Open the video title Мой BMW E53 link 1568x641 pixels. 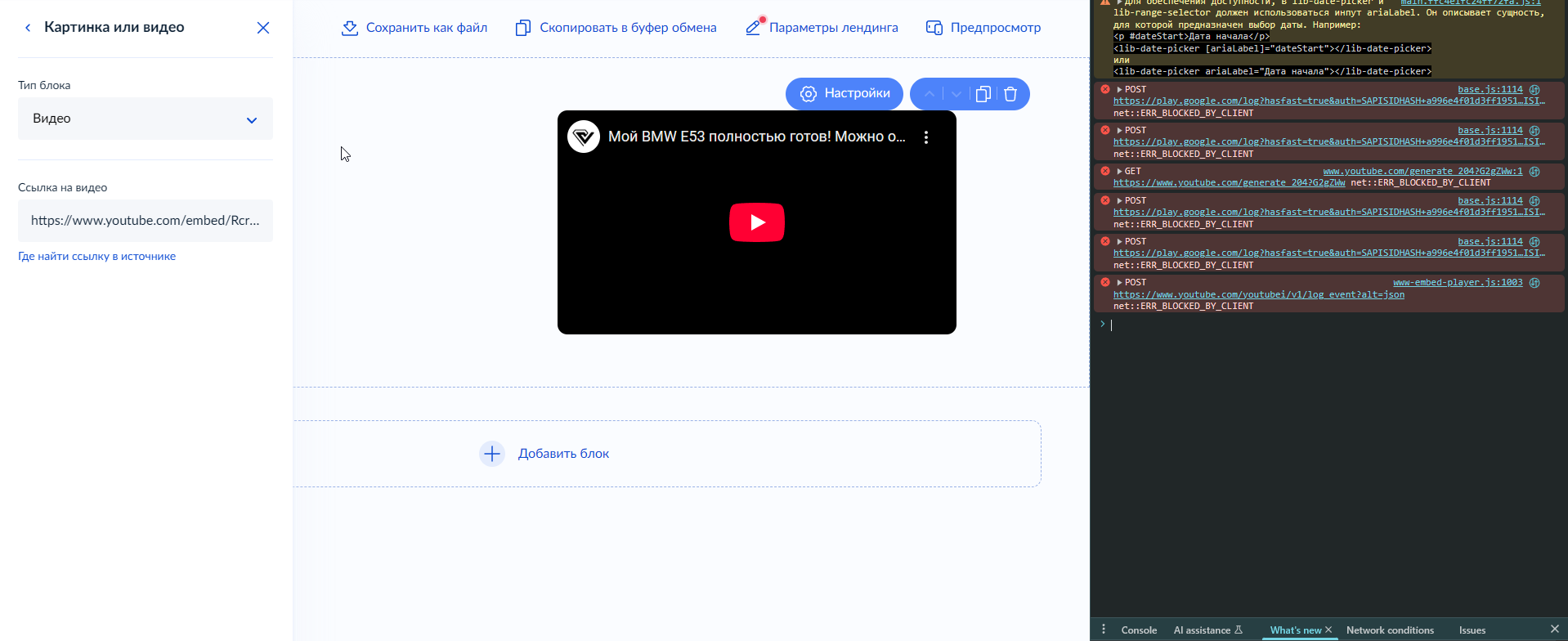[757, 137]
